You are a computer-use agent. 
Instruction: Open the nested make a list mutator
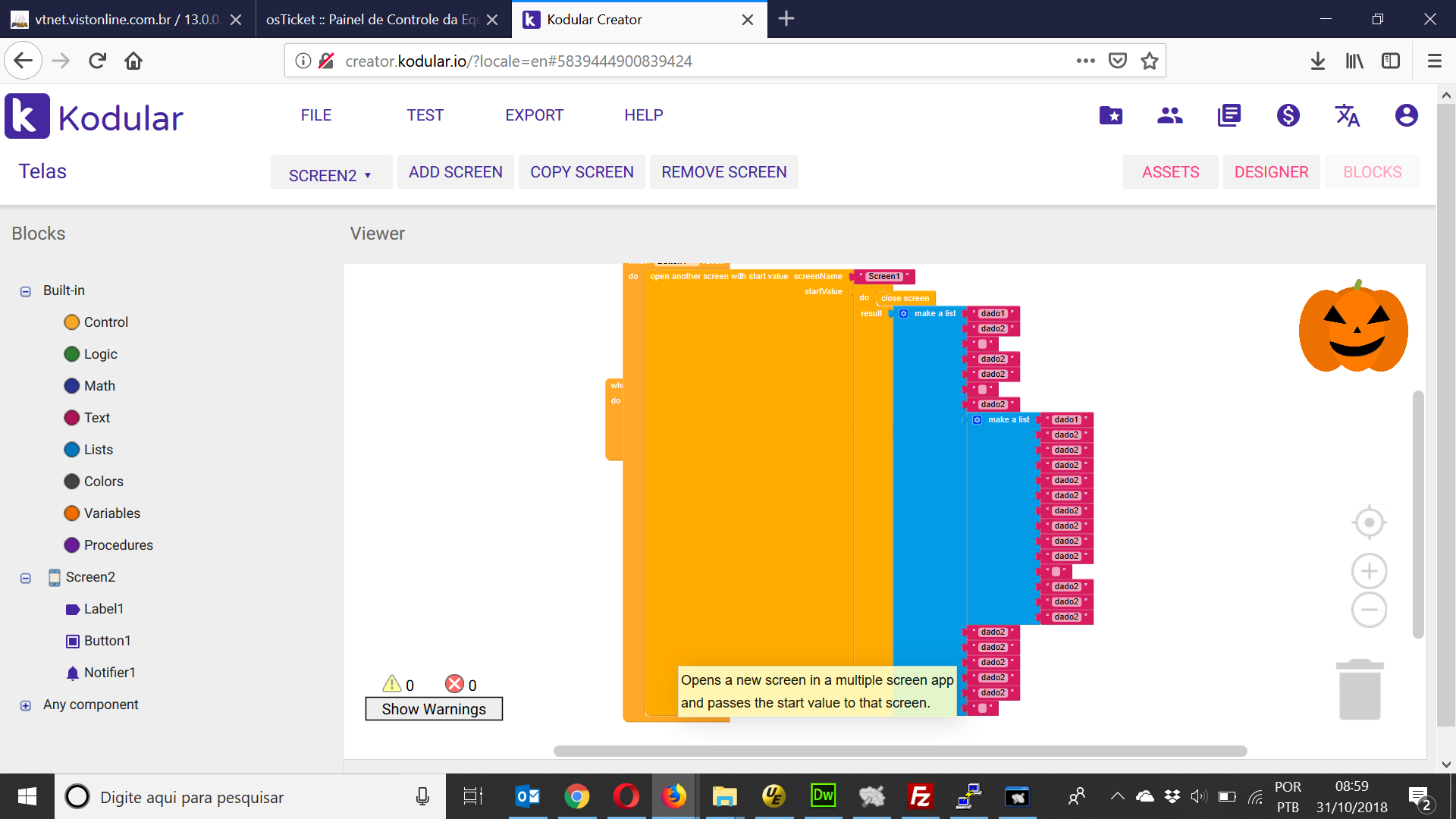[977, 419]
